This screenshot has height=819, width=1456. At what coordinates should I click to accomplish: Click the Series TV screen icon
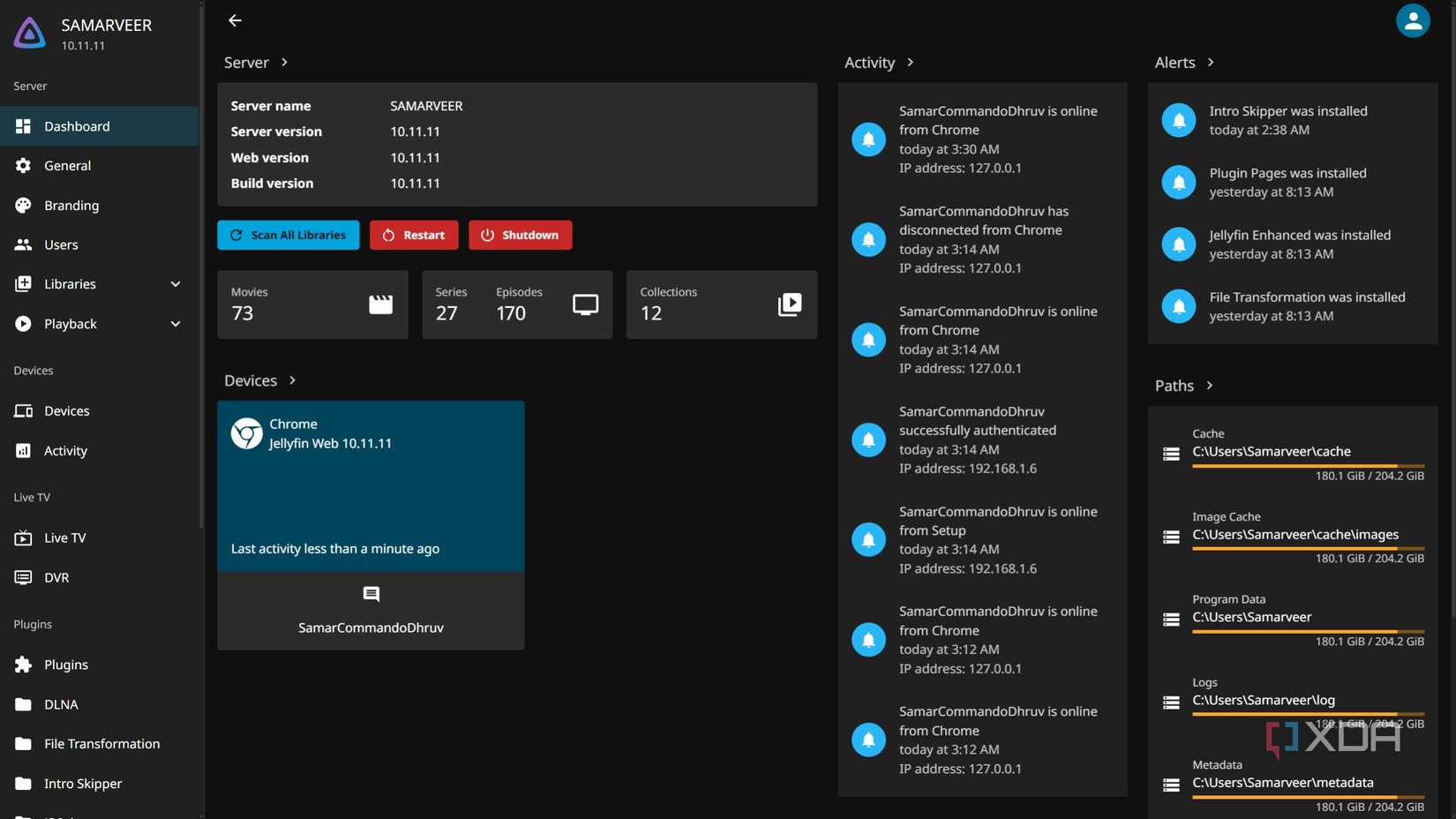pos(585,304)
